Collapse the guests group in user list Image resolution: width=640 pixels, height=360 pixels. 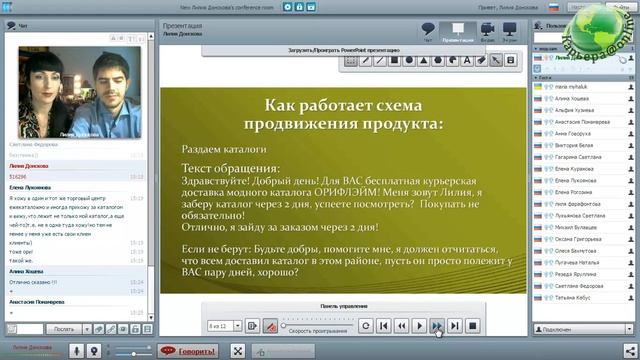click(x=536, y=77)
